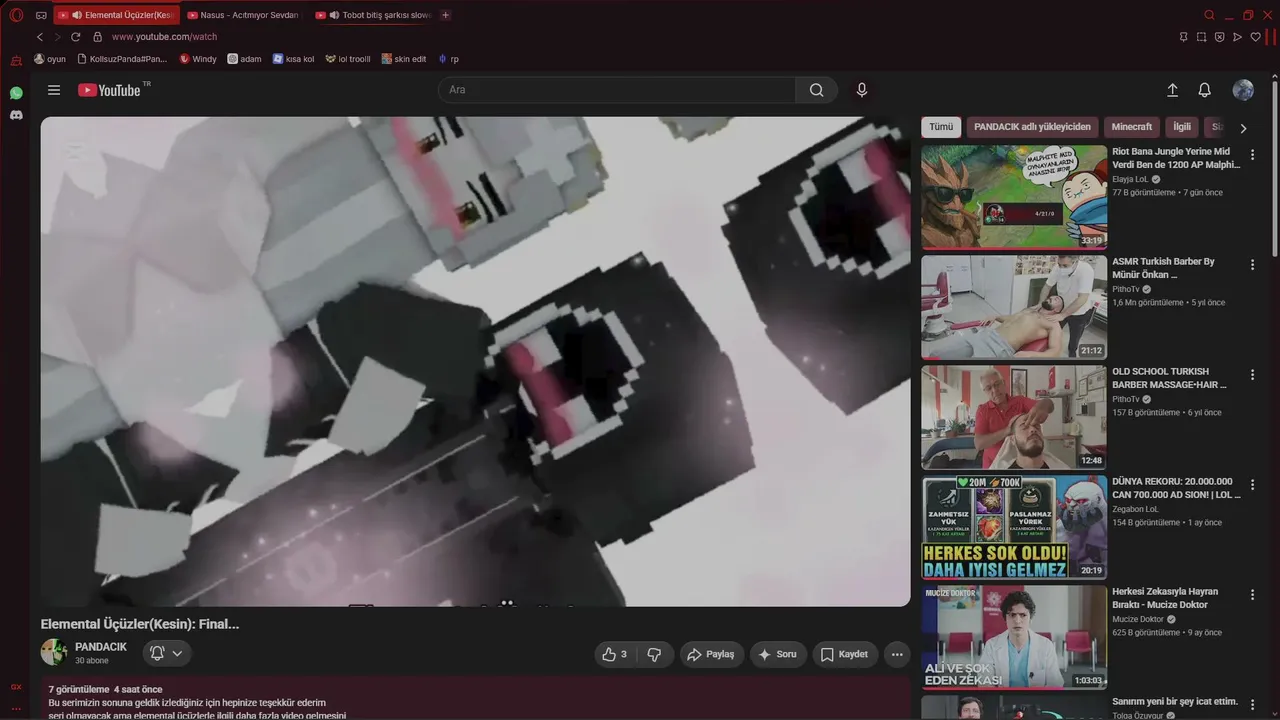
Task: Focus the YouTube Ara search field
Action: [617, 90]
